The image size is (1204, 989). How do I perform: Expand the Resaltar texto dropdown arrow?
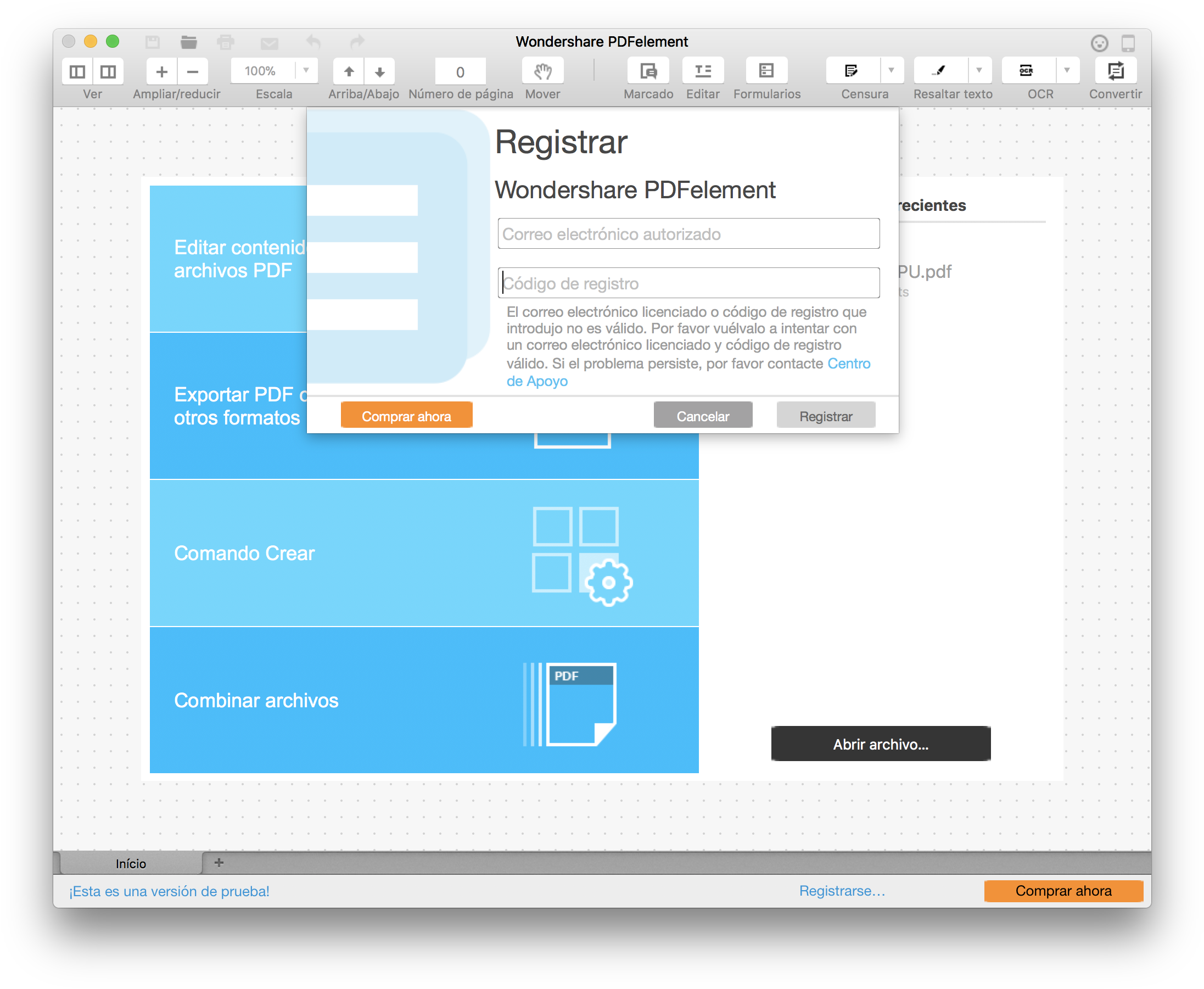[x=979, y=71]
